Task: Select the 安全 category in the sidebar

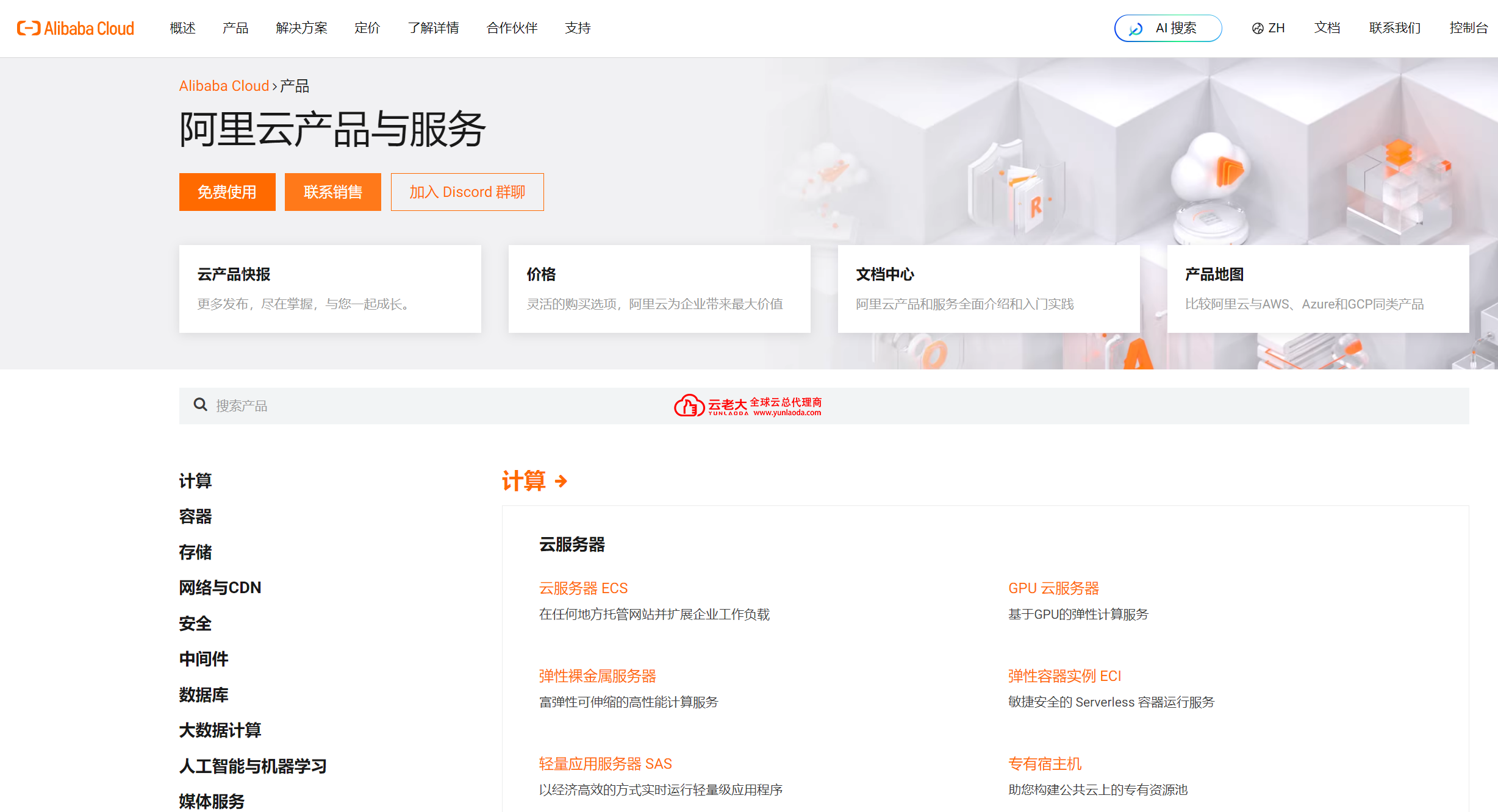Action: 195,623
